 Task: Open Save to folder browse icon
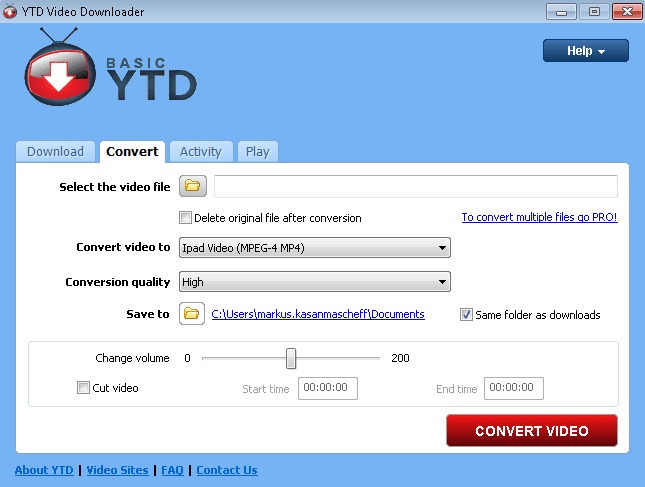point(192,314)
